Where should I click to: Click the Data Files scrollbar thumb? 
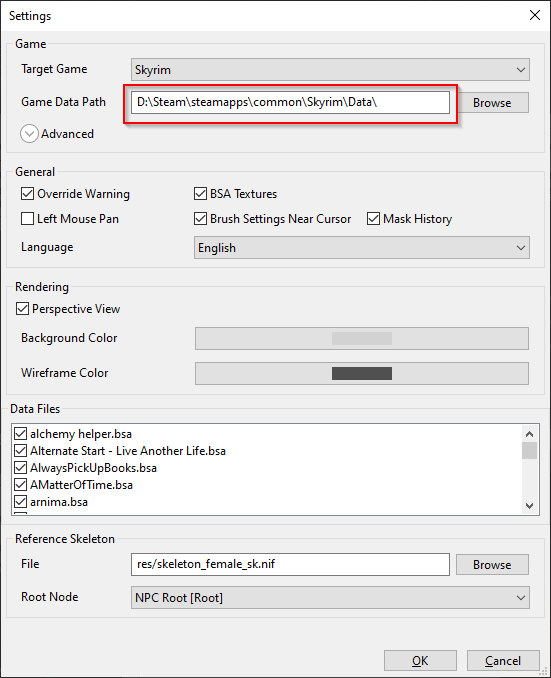click(x=529, y=450)
